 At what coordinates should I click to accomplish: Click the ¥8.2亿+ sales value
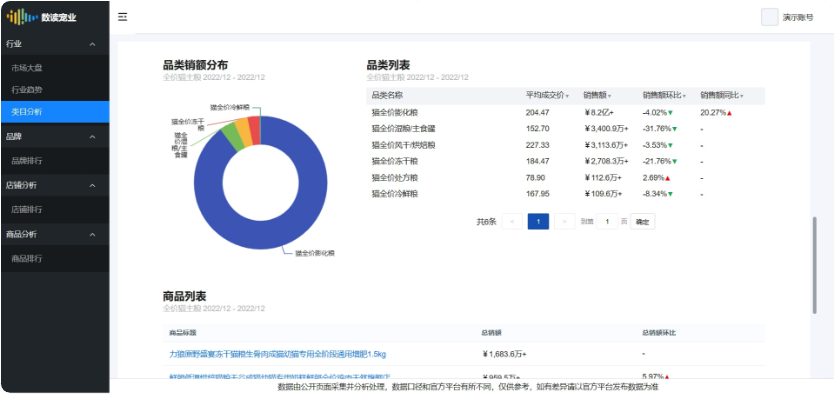point(599,112)
